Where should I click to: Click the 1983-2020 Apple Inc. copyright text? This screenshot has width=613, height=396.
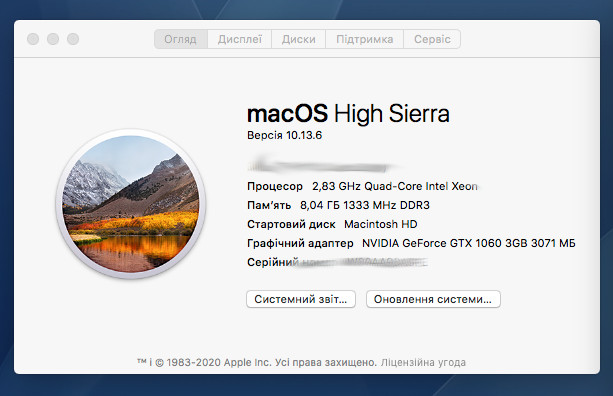(256, 362)
